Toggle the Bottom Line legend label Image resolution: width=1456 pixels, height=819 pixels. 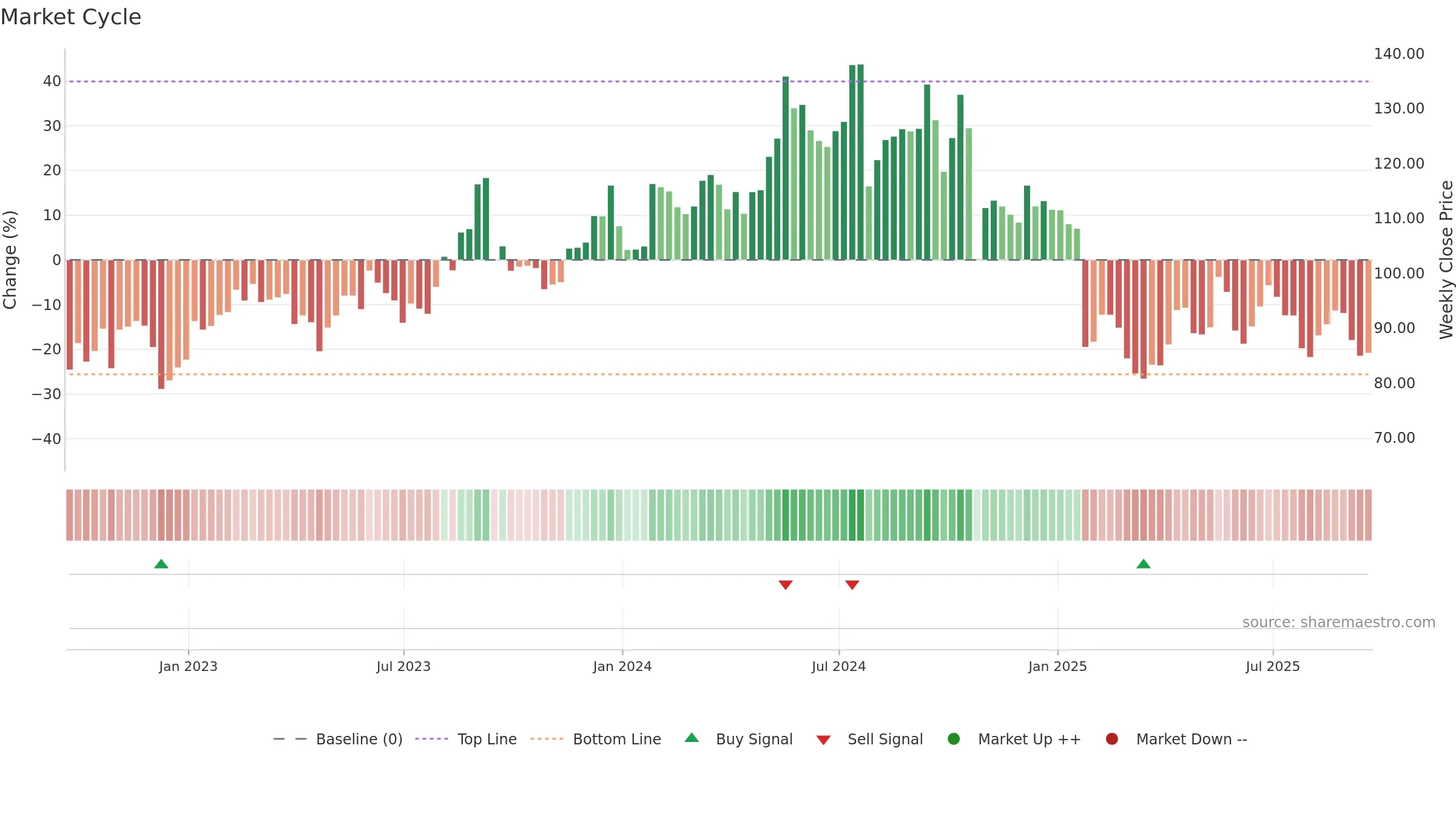[617, 739]
